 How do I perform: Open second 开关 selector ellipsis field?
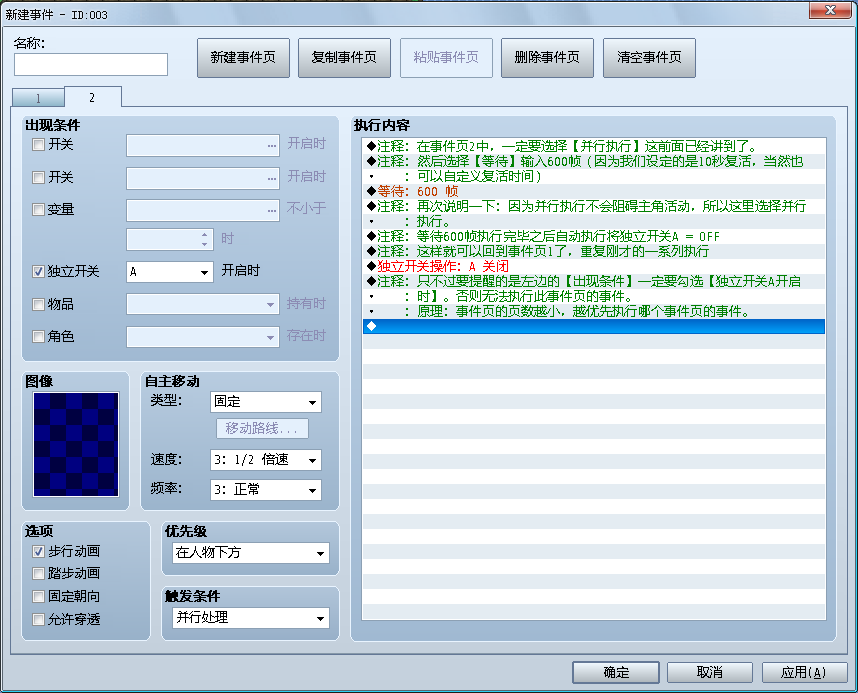[x=203, y=178]
